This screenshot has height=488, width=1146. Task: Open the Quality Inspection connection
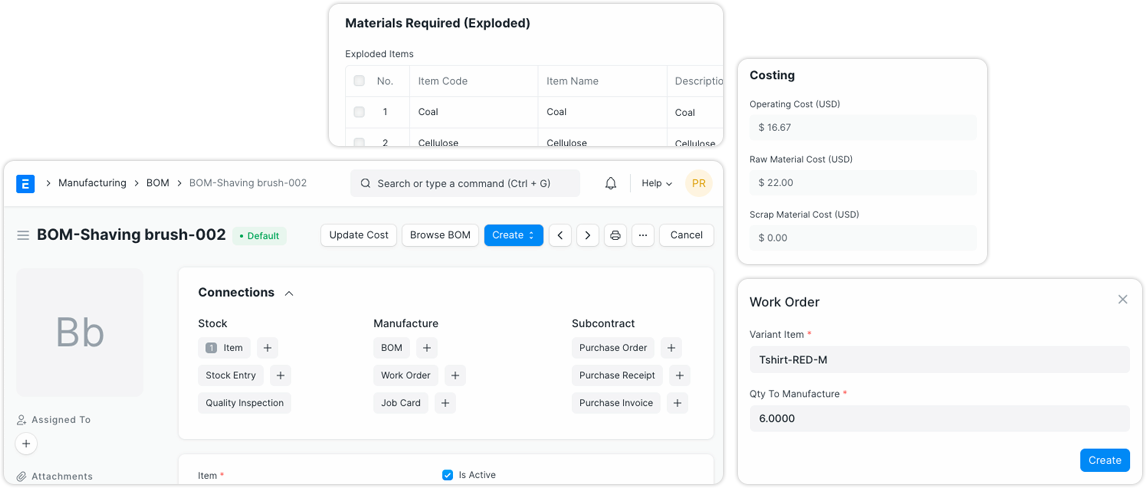tap(244, 403)
